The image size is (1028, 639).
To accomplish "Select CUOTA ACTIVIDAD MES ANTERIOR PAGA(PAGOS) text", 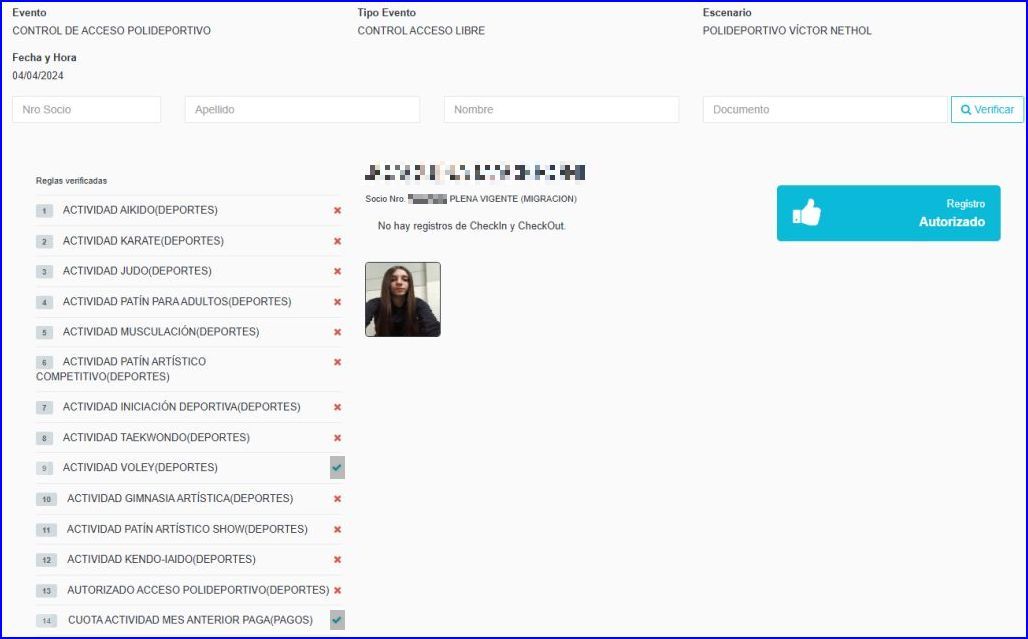I will [191, 620].
